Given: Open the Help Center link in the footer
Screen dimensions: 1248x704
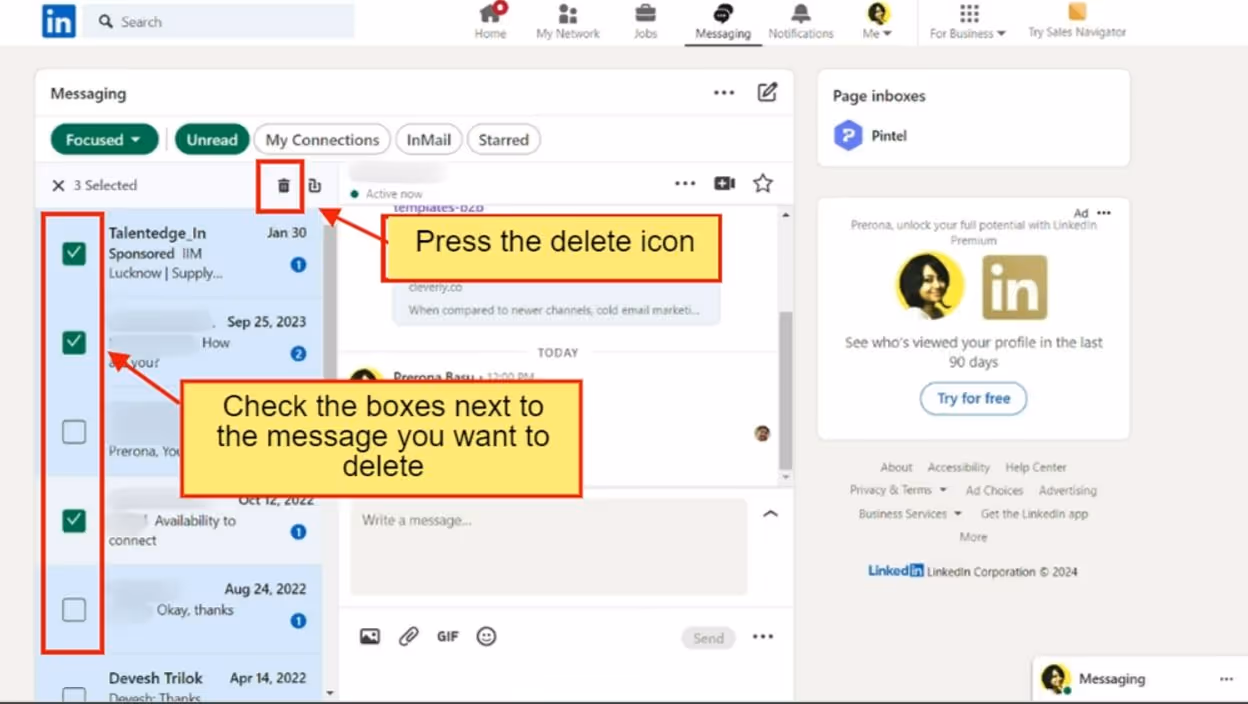Looking at the screenshot, I should pyautogui.click(x=1035, y=467).
